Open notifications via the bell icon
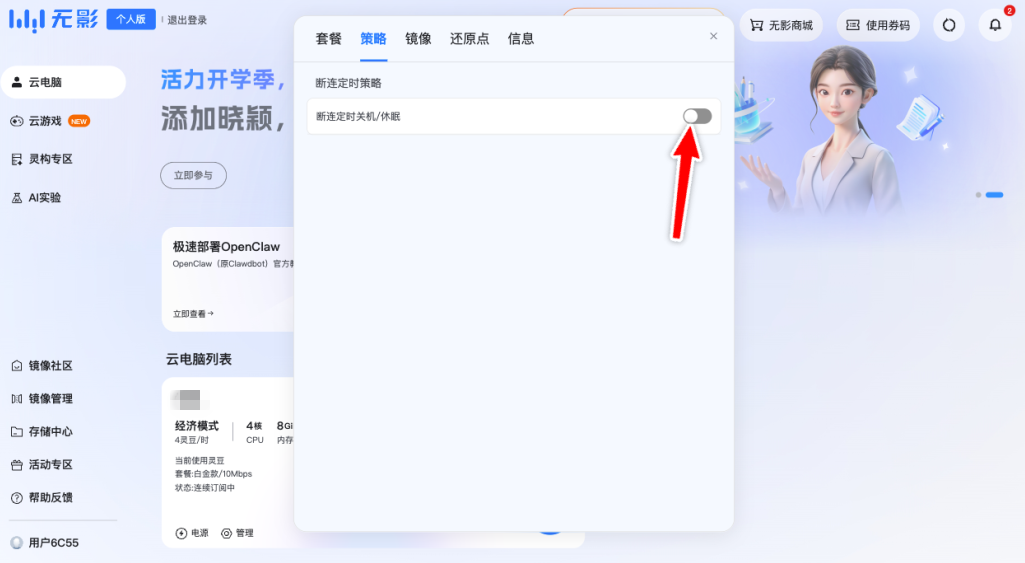This screenshot has height=563, width=1025. pyautogui.click(x=994, y=25)
